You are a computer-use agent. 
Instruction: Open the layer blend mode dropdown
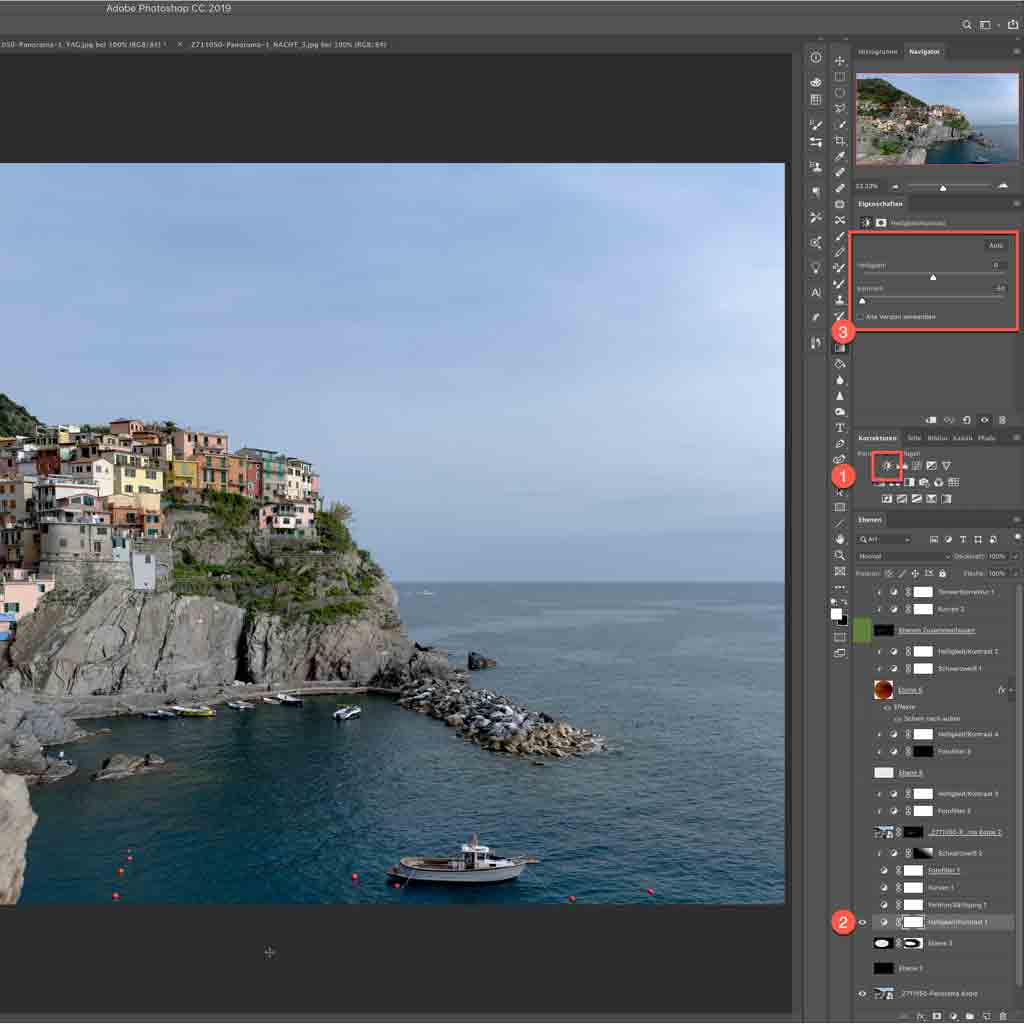coord(903,556)
